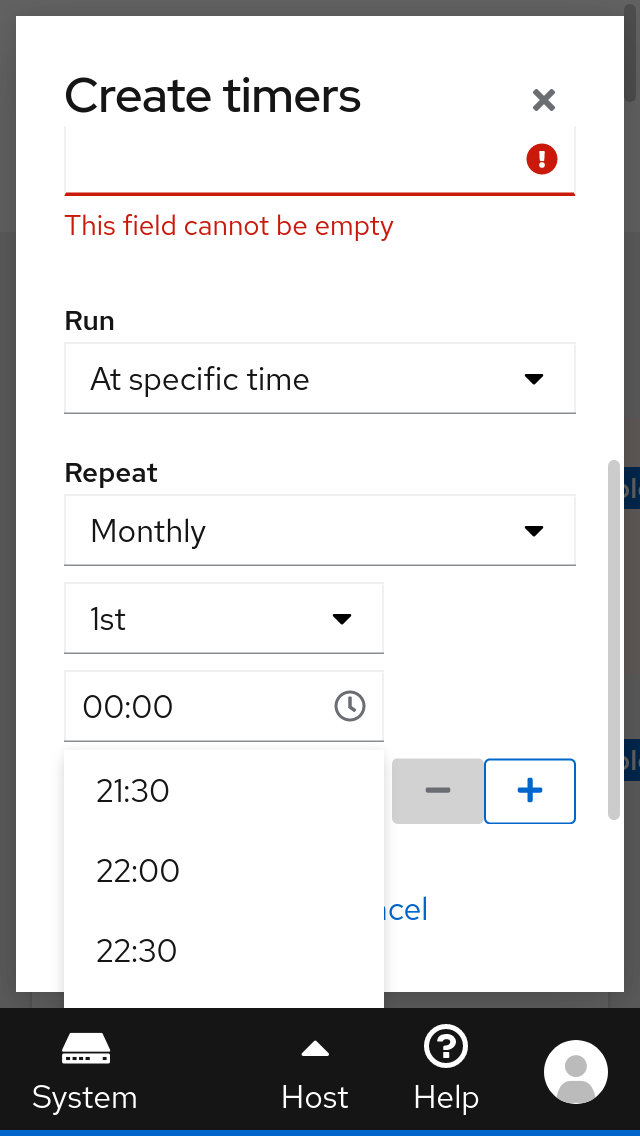
Task: Pick 22:30 in the time suggestions
Action: tap(136, 951)
